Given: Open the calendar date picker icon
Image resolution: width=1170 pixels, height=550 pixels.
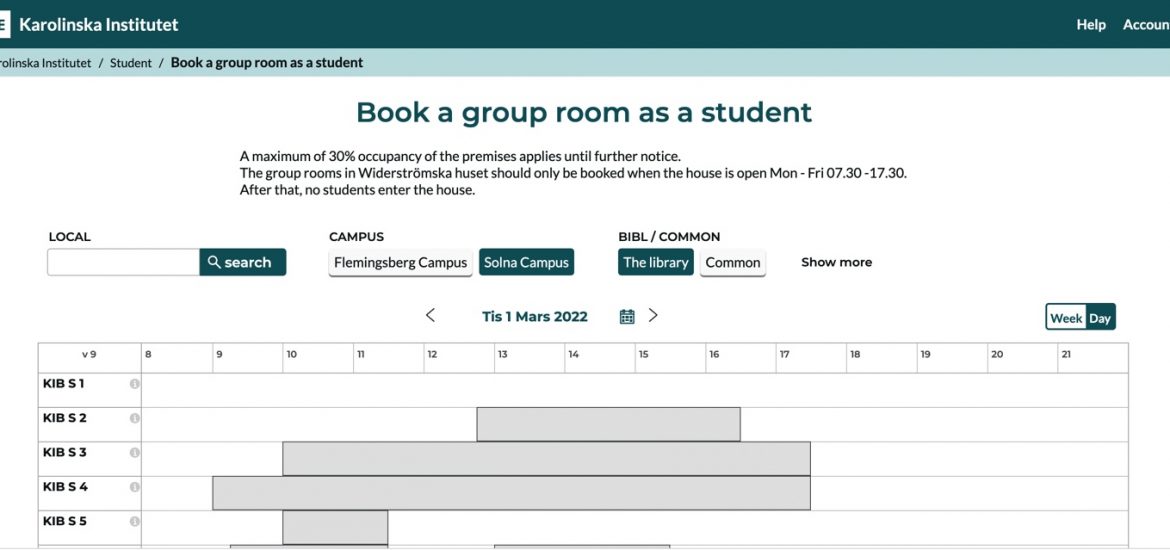Looking at the screenshot, I should click(627, 317).
